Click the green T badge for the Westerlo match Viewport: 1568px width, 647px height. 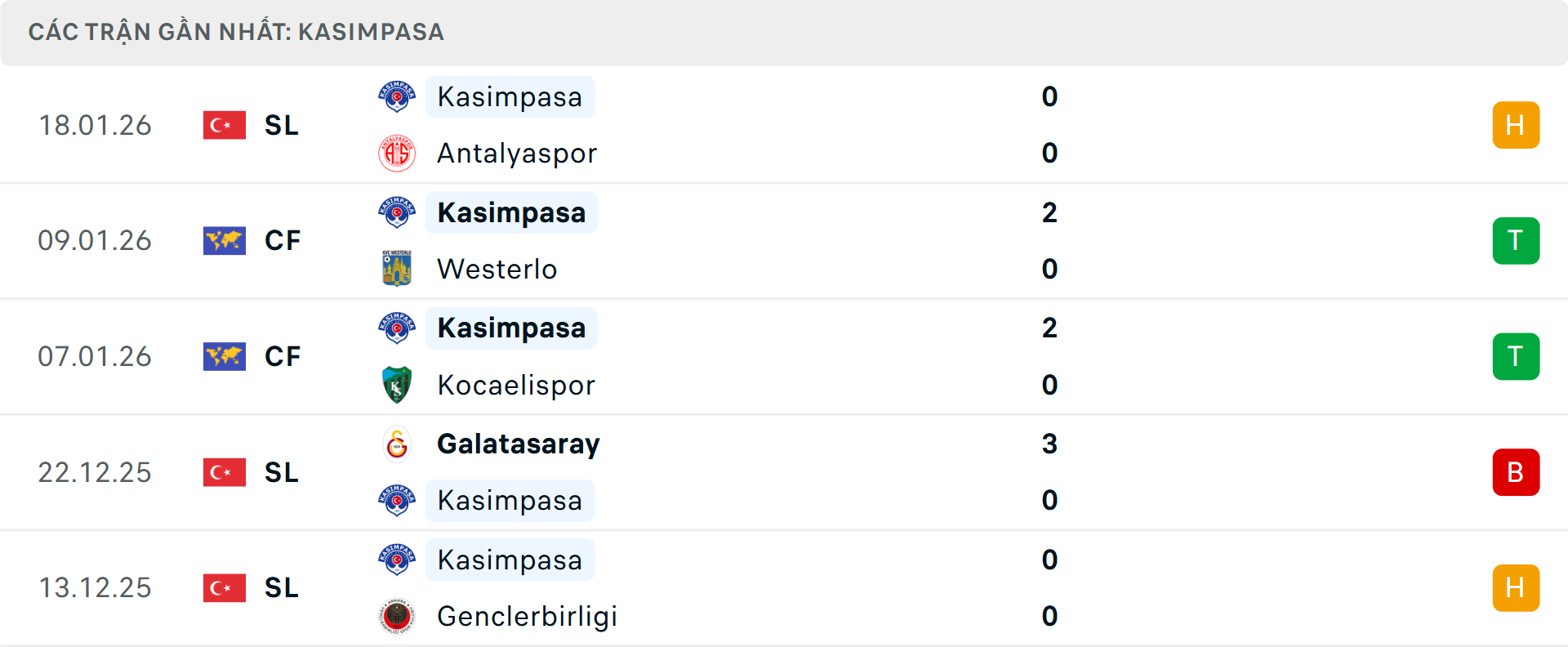(1517, 240)
